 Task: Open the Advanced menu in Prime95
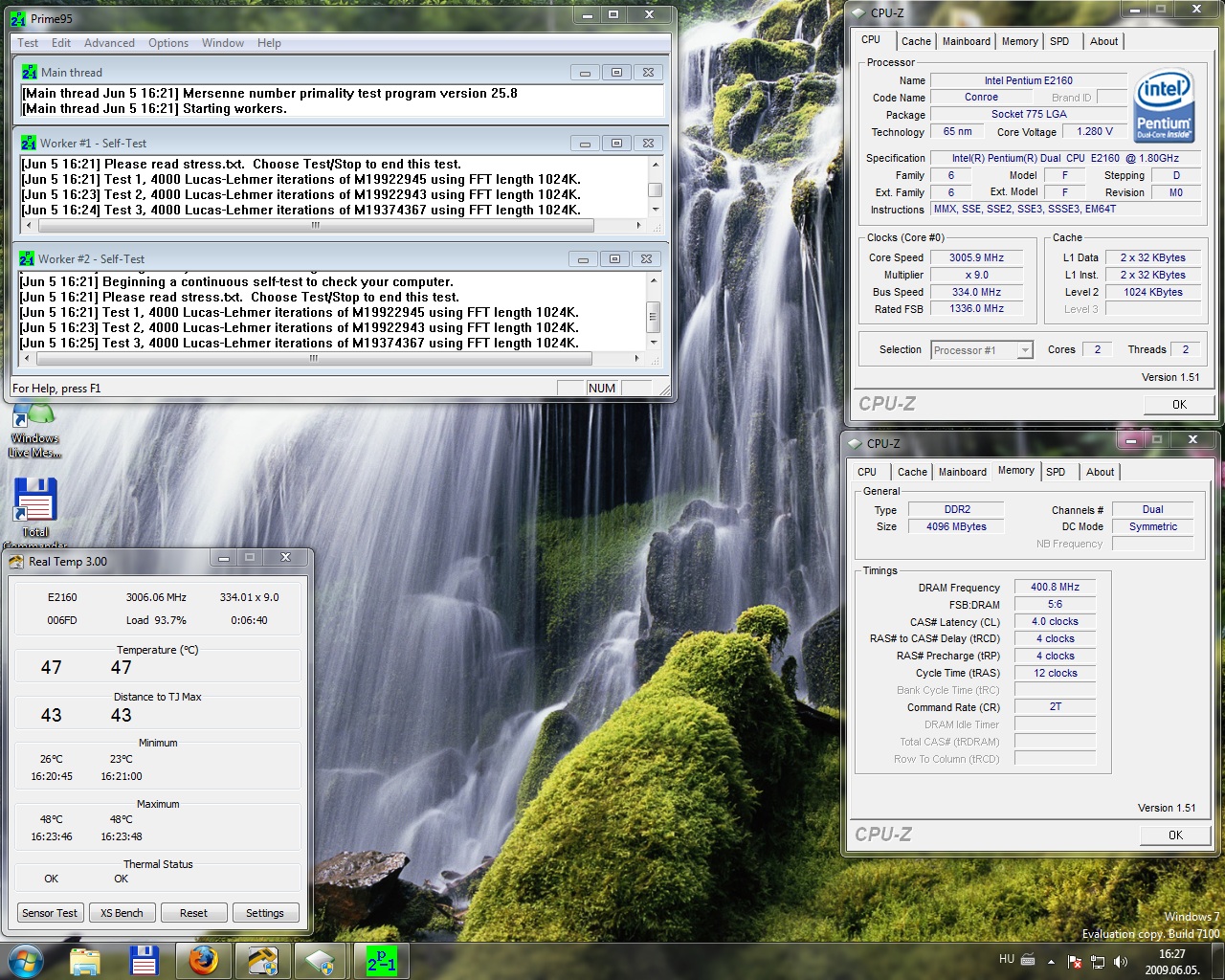point(109,43)
